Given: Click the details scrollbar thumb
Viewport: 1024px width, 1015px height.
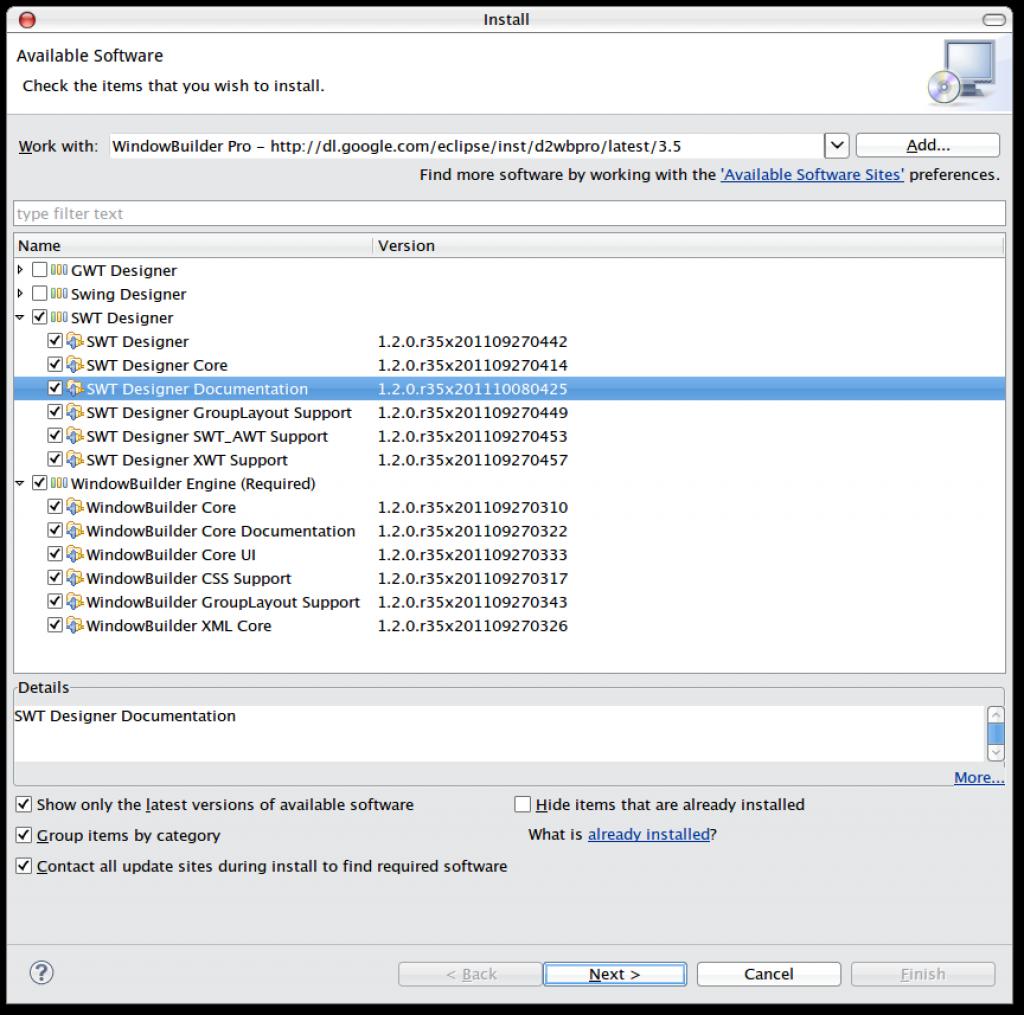Looking at the screenshot, I should pos(995,733).
